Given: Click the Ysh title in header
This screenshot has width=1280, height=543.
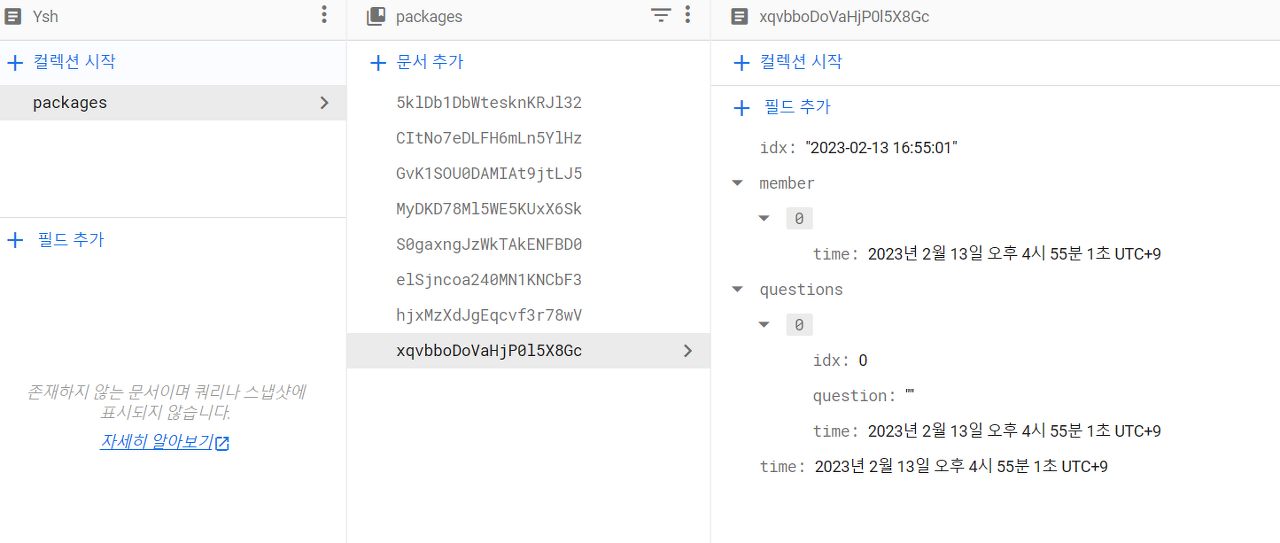Looking at the screenshot, I should [46, 16].
